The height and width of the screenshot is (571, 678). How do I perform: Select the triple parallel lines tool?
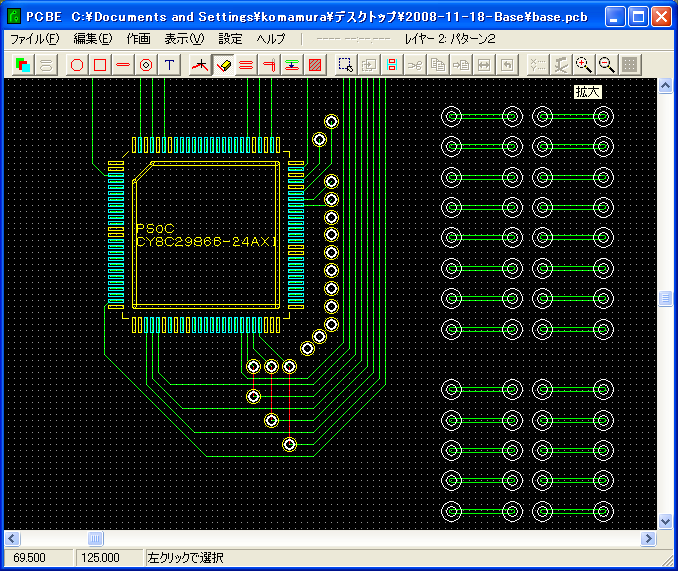coord(246,65)
